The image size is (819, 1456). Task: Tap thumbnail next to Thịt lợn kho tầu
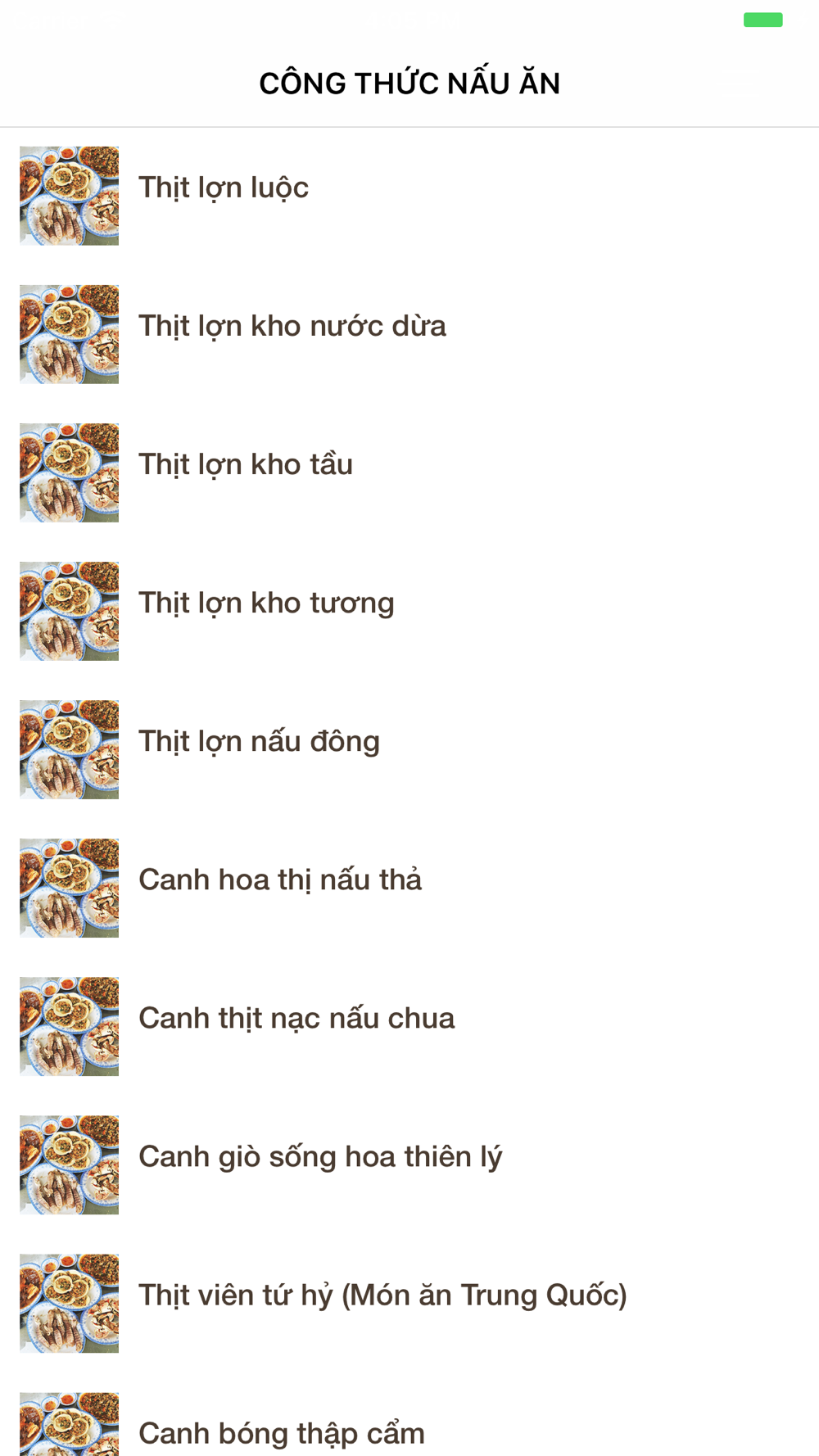click(69, 473)
